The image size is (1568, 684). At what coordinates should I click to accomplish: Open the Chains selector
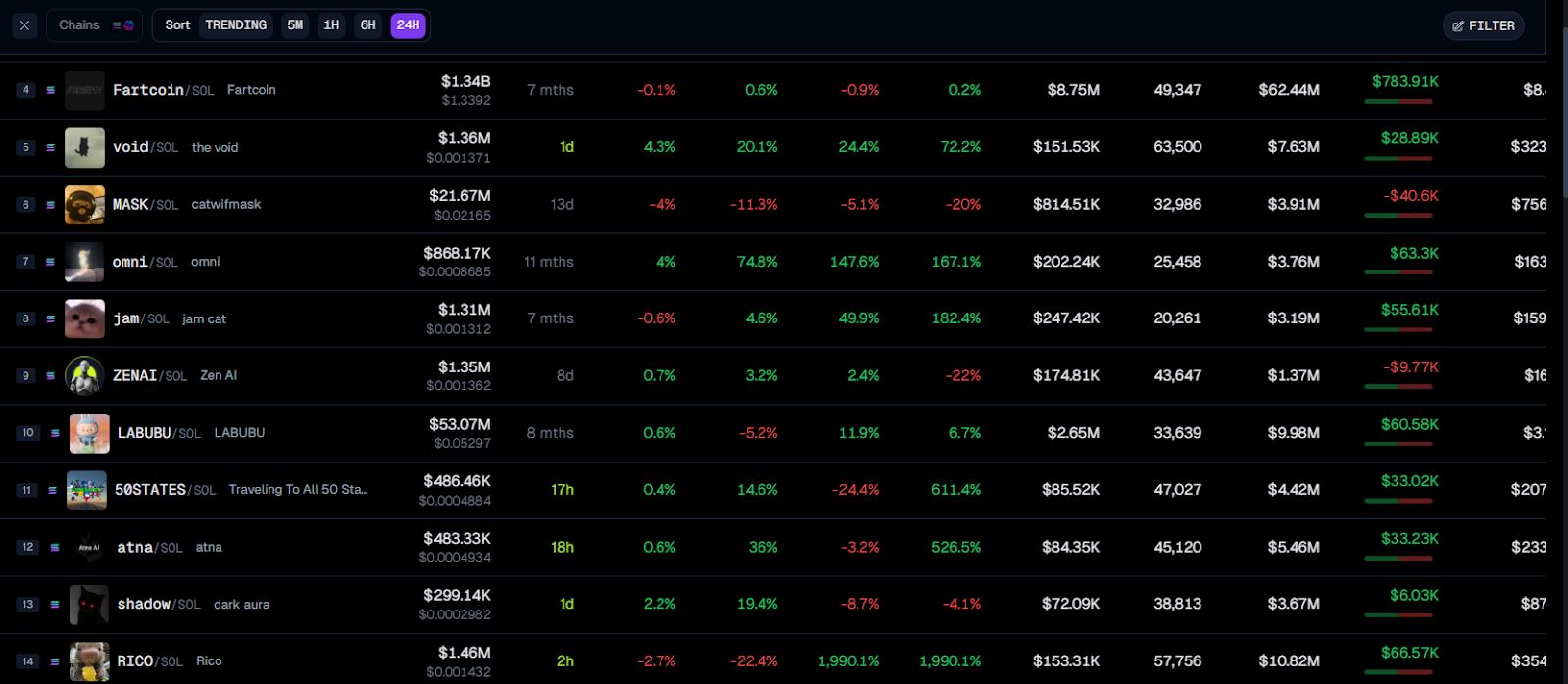(95, 25)
